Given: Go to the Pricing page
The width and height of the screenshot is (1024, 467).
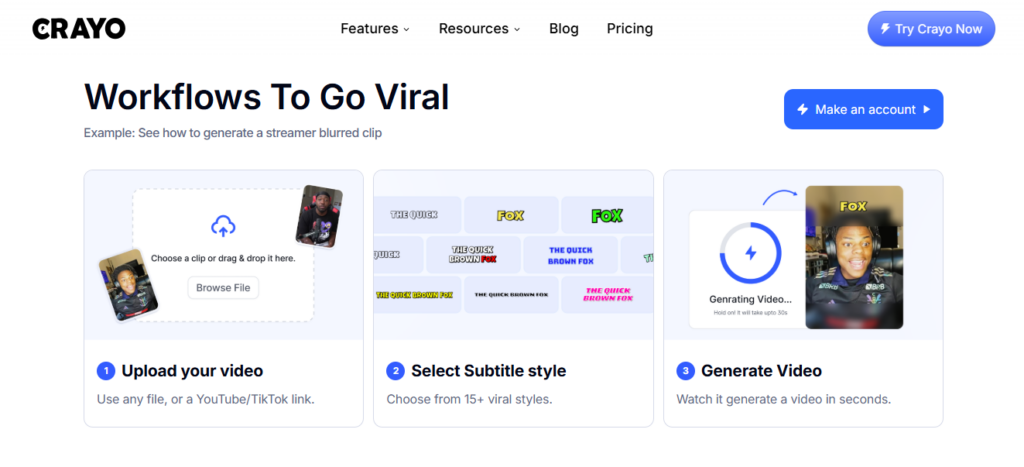Looking at the screenshot, I should tap(630, 29).
